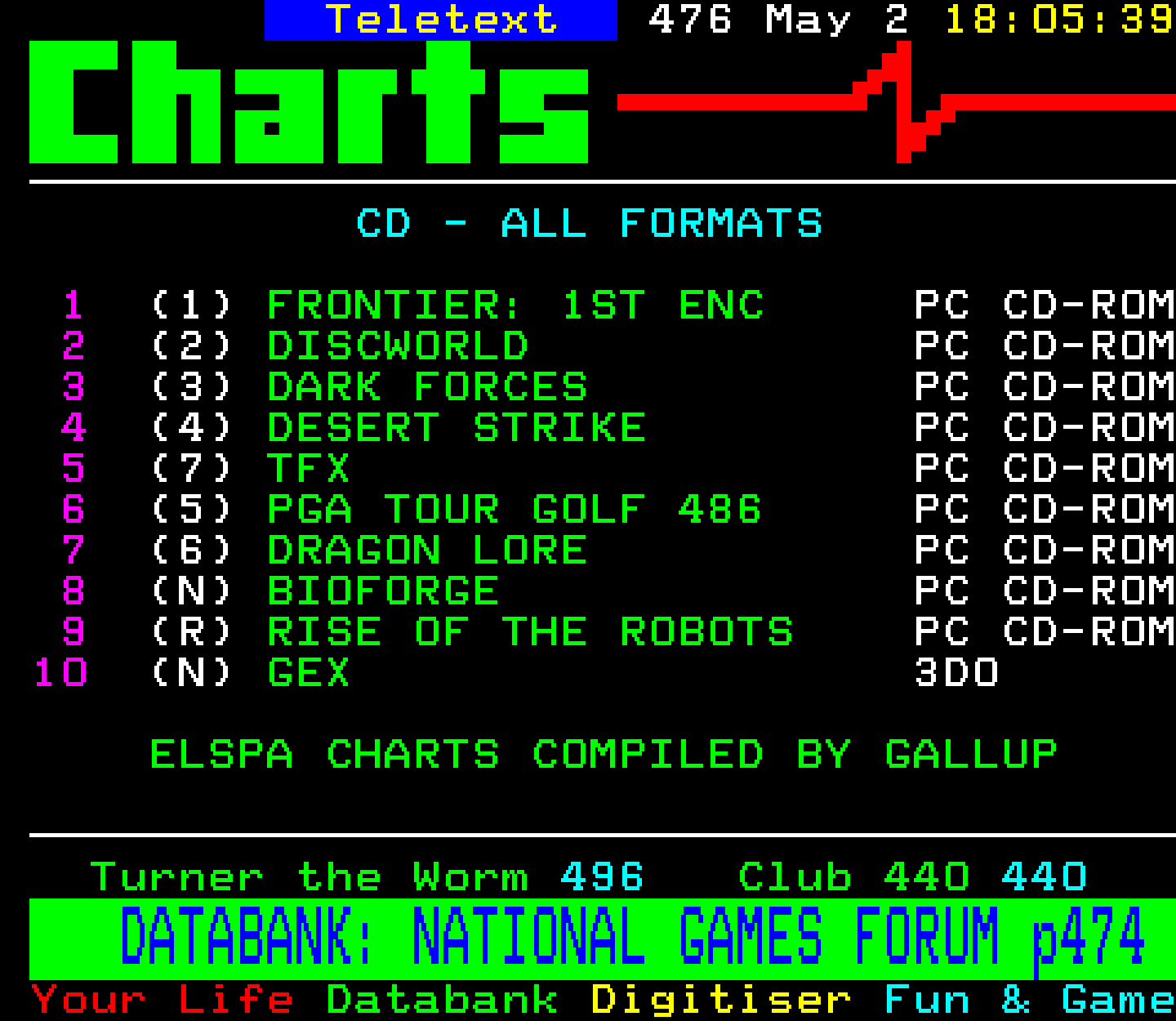Click magenta rank number 10
The image size is (1176, 1021).
click(x=60, y=673)
